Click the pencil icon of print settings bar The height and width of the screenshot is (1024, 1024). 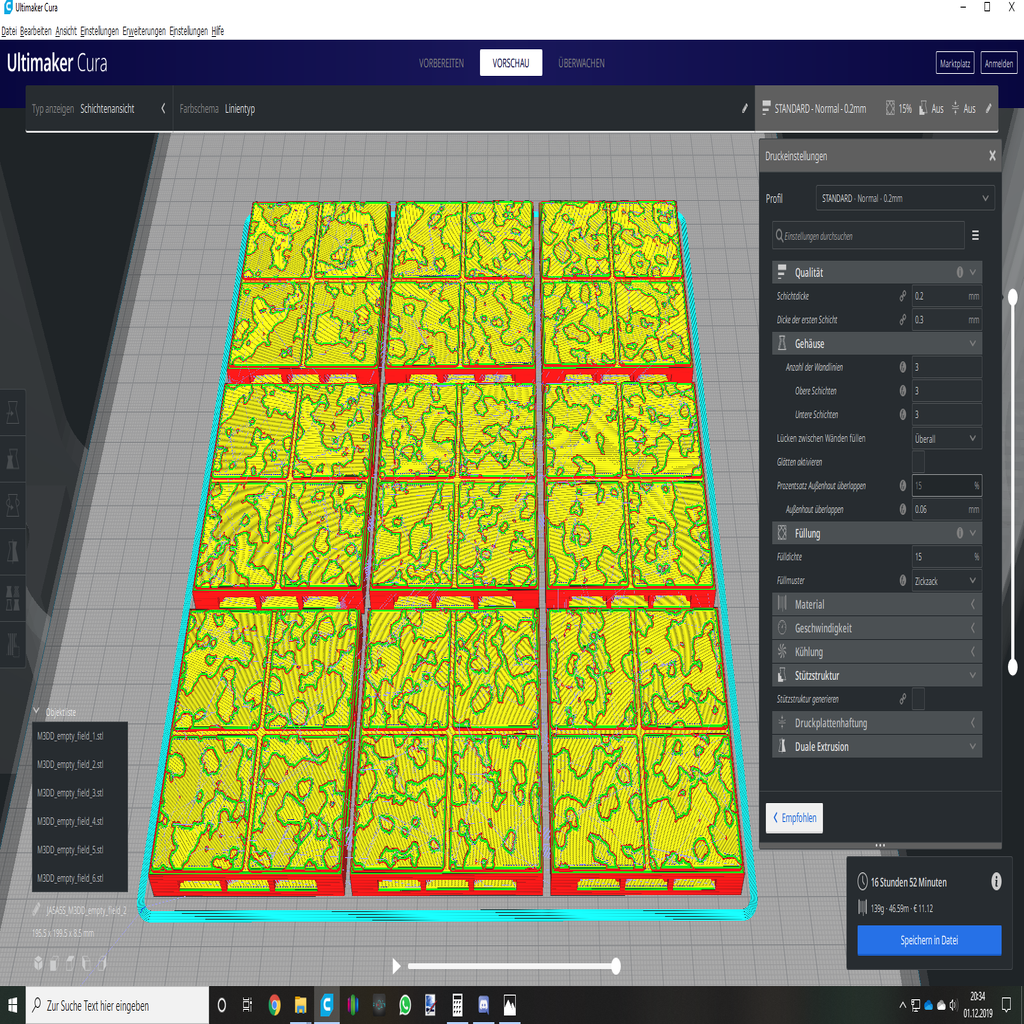click(x=989, y=108)
